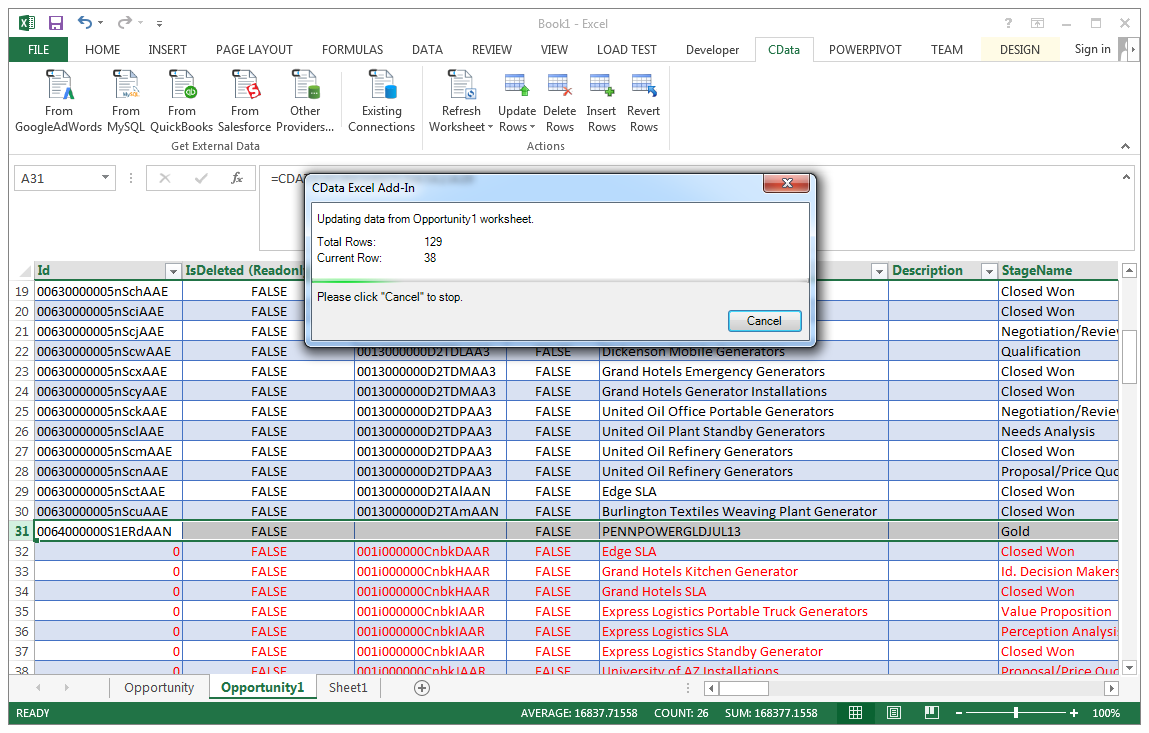The height and width of the screenshot is (733, 1149).
Task: Expand the formula bar
Action: (x=1126, y=177)
